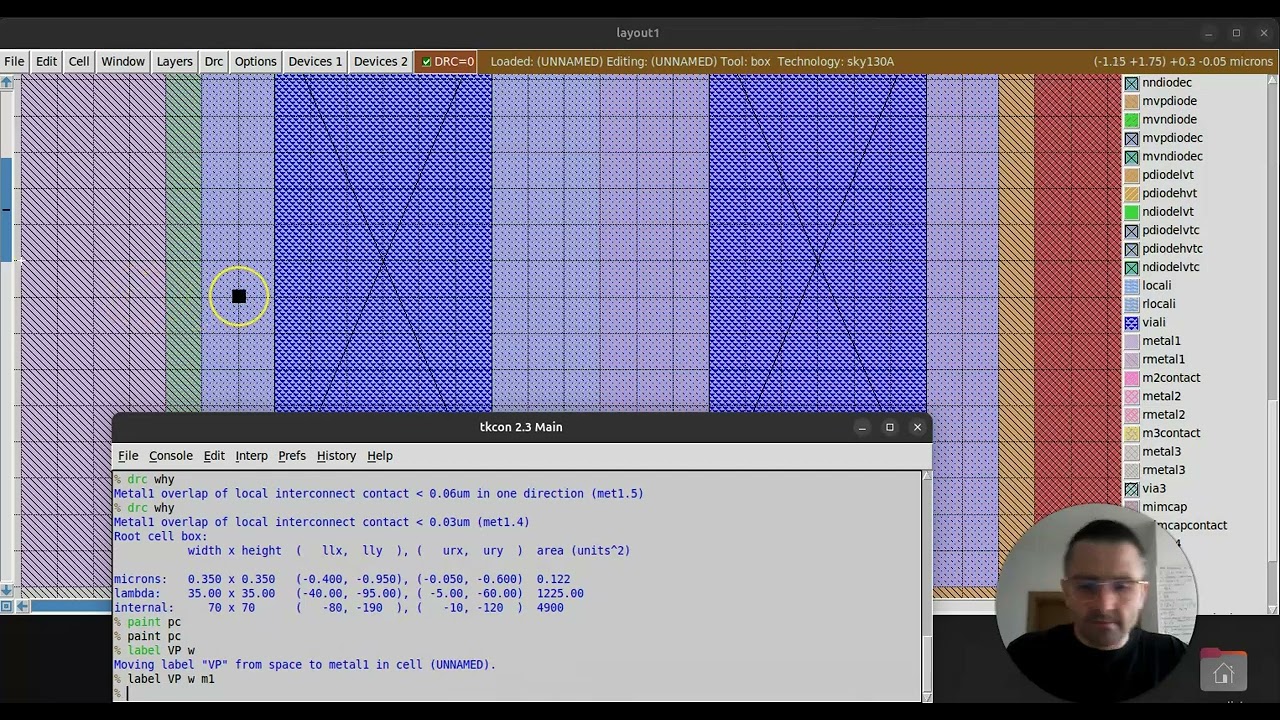Select the mvpdiode layer swatch
1280x720 pixels.
click(1132, 101)
